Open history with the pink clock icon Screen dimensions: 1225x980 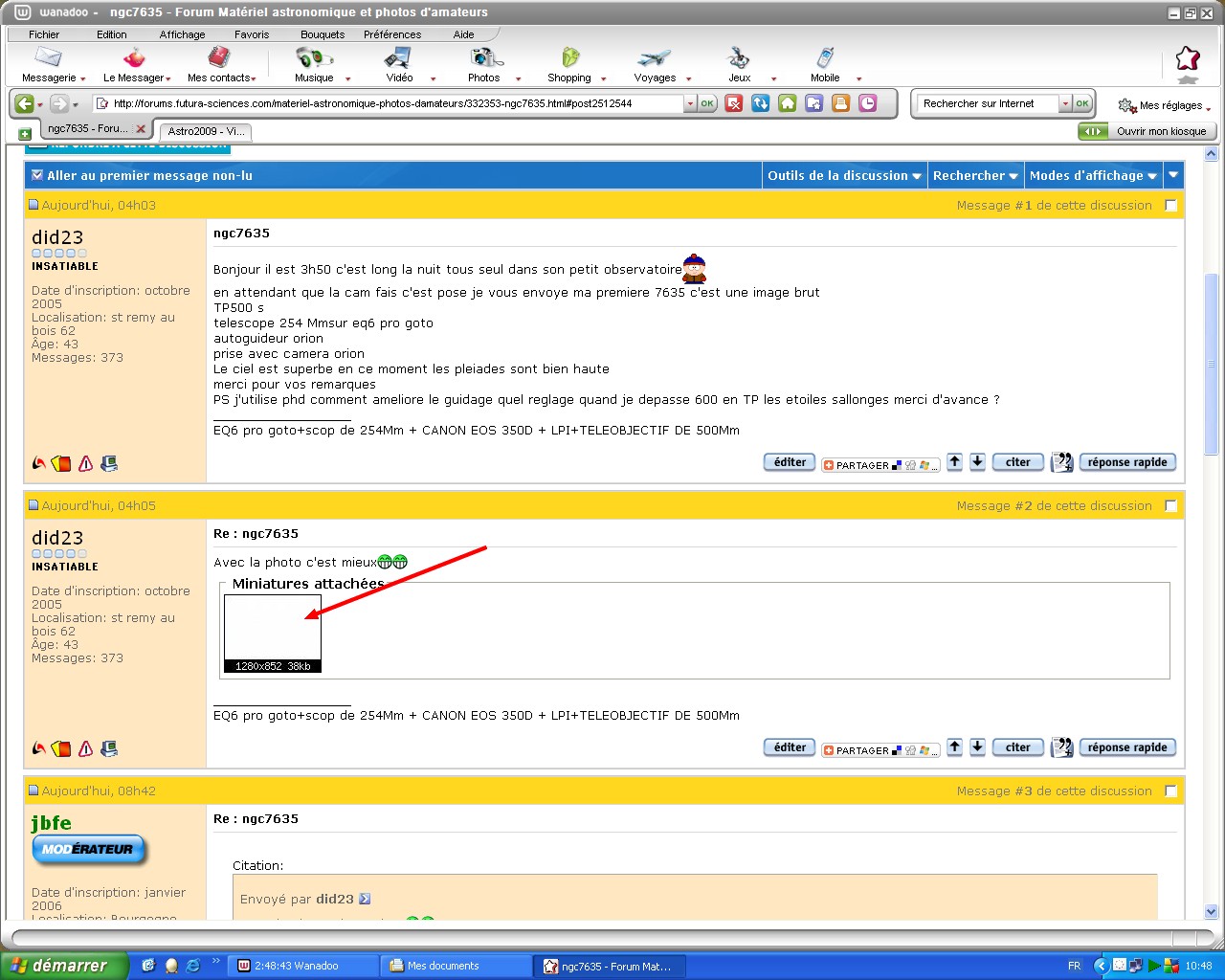(x=868, y=103)
